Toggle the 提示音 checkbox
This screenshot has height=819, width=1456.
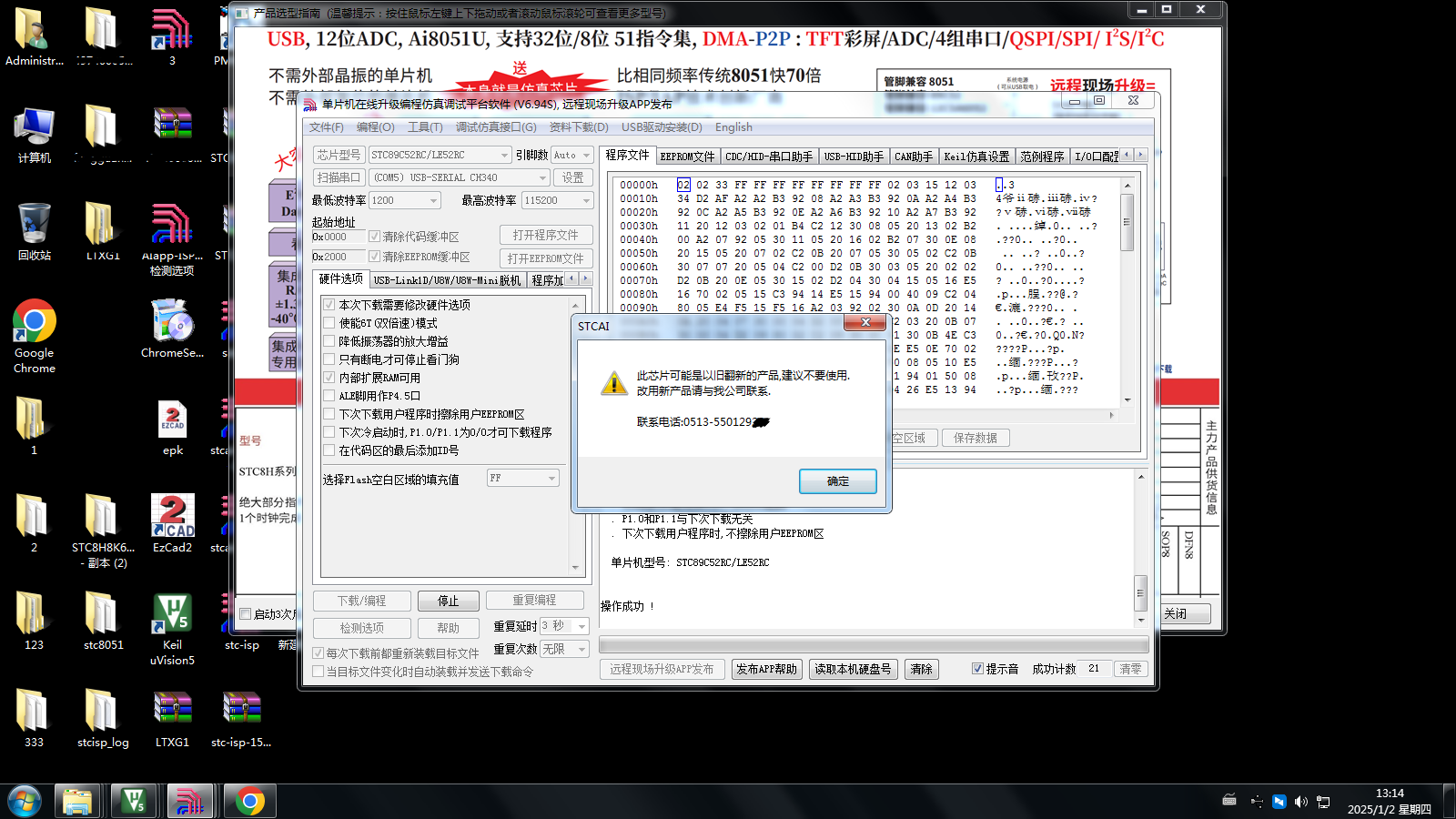point(977,669)
